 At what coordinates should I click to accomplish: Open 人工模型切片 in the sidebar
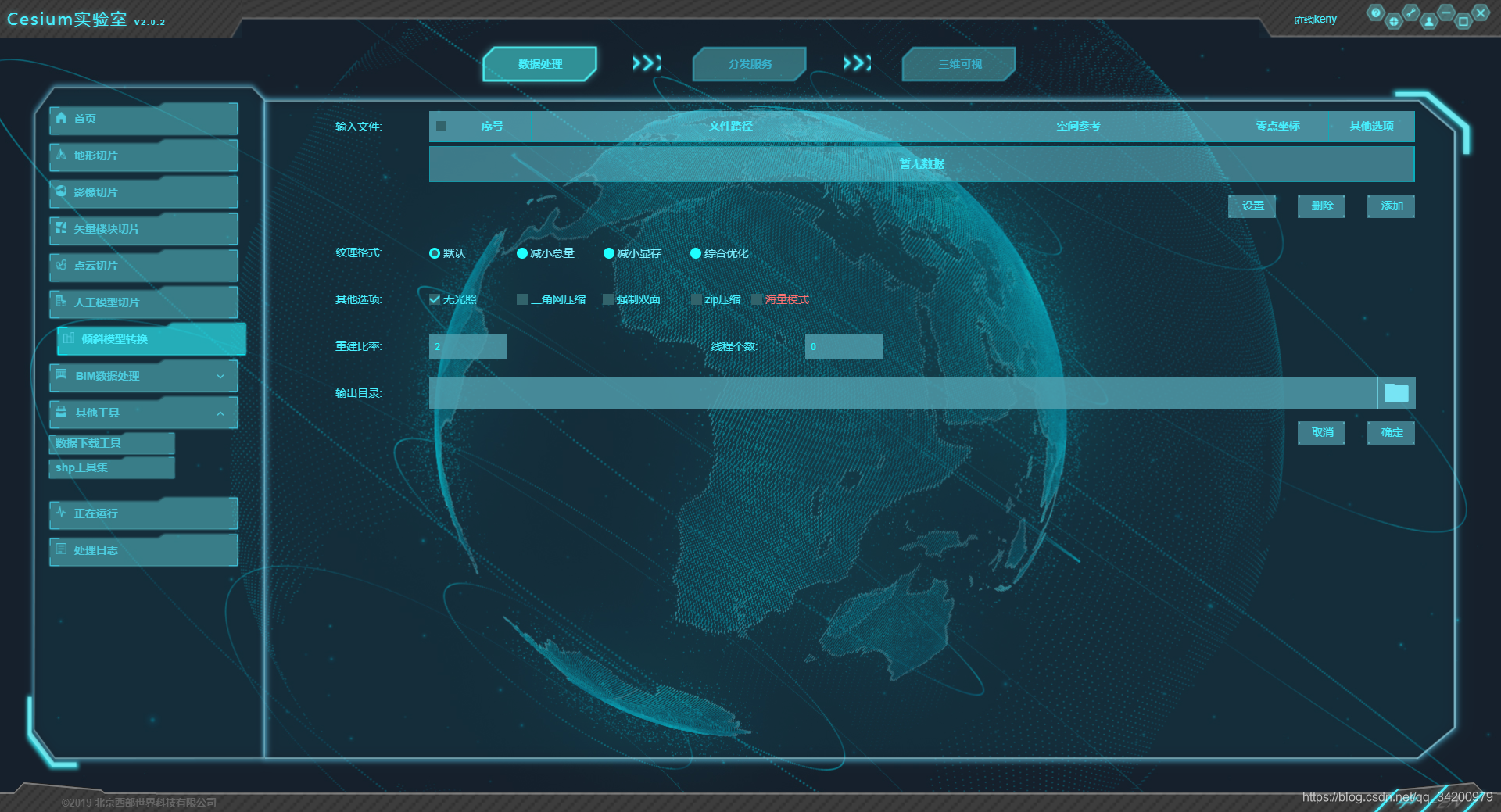click(144, 302)
